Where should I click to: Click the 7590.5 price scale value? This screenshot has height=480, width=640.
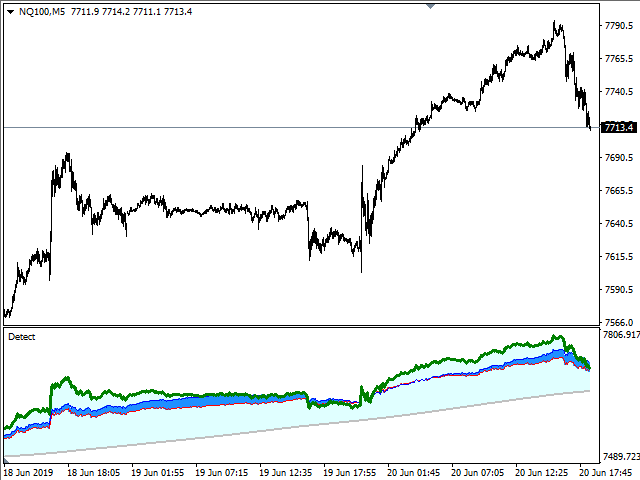pos(619,290)
